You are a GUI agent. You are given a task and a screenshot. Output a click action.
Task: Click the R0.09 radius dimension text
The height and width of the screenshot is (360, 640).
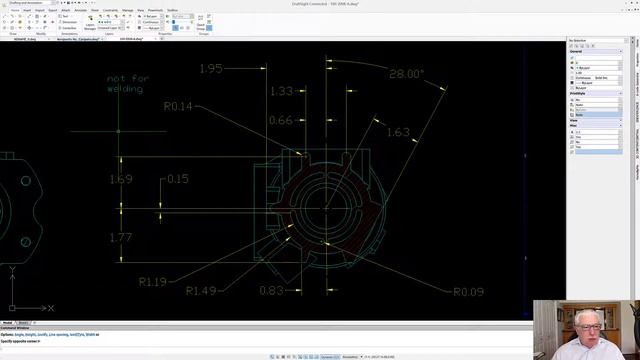469,292
